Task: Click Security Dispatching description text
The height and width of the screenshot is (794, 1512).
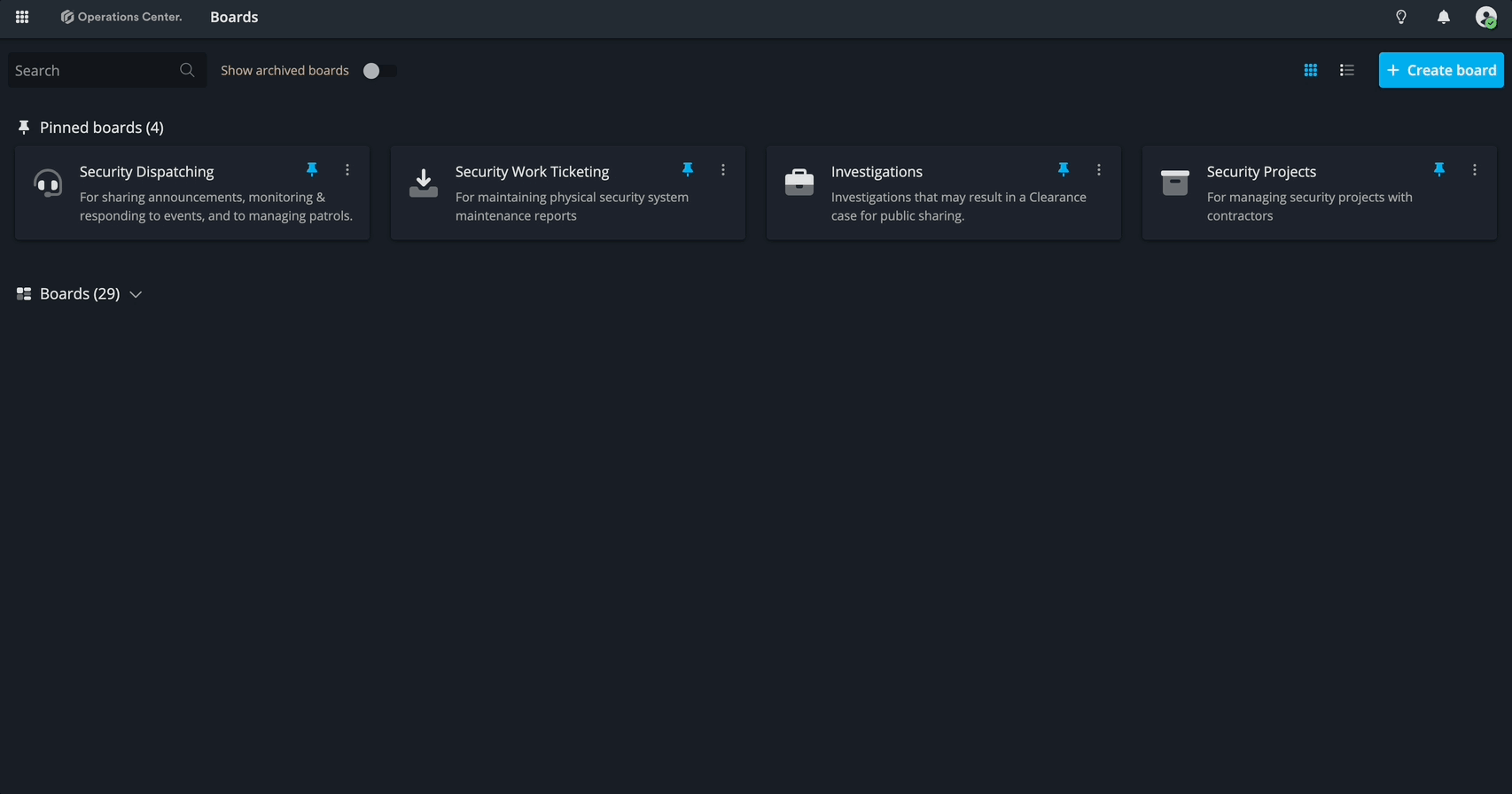Action: (x=216, y=206)
